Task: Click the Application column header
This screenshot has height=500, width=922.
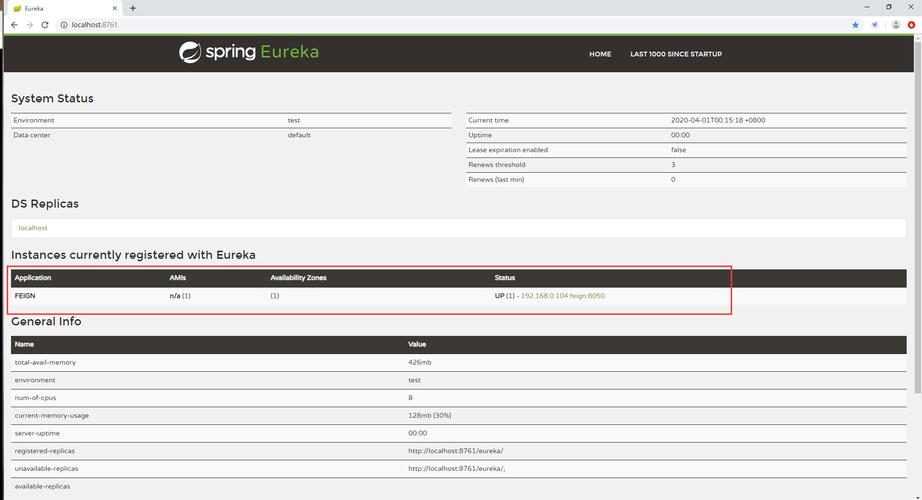Action: [33, 278]
